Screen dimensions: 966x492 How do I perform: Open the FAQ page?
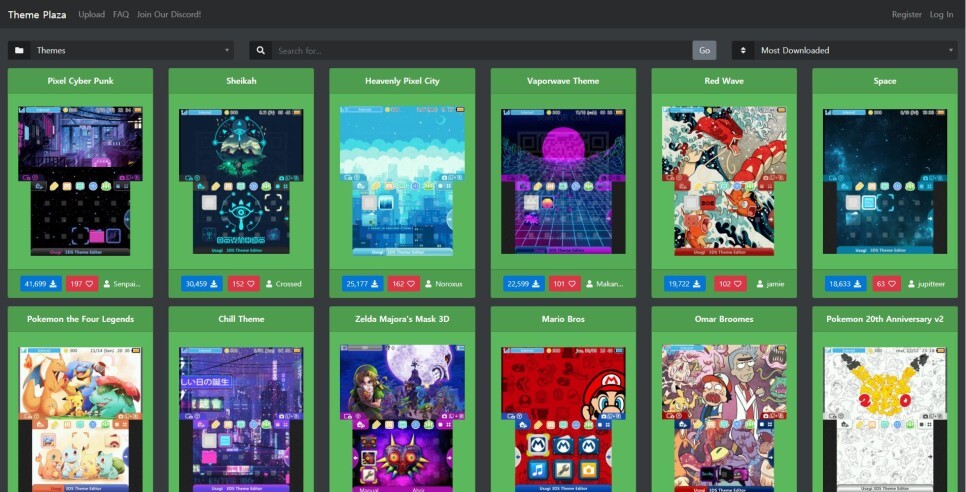tap(121, 14)
